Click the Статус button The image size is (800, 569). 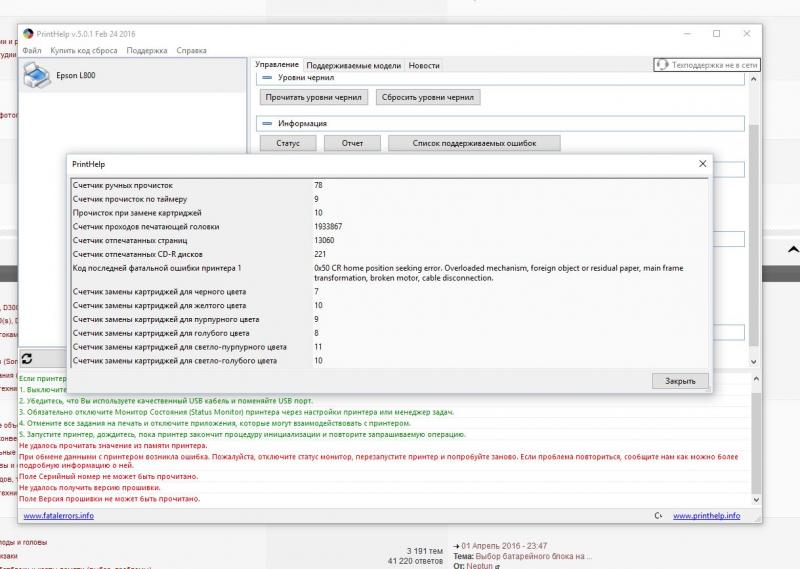(x=288, y=143)
